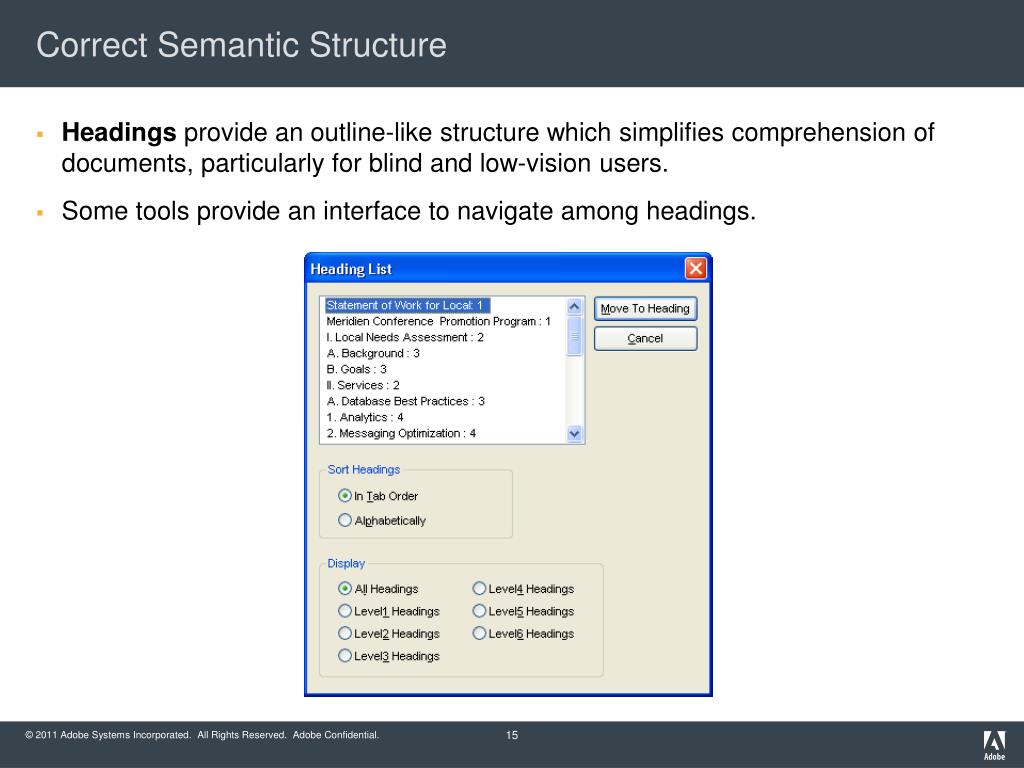Click the Cancel button
The width and height of the screenshot is (1024, 768).
645,339
